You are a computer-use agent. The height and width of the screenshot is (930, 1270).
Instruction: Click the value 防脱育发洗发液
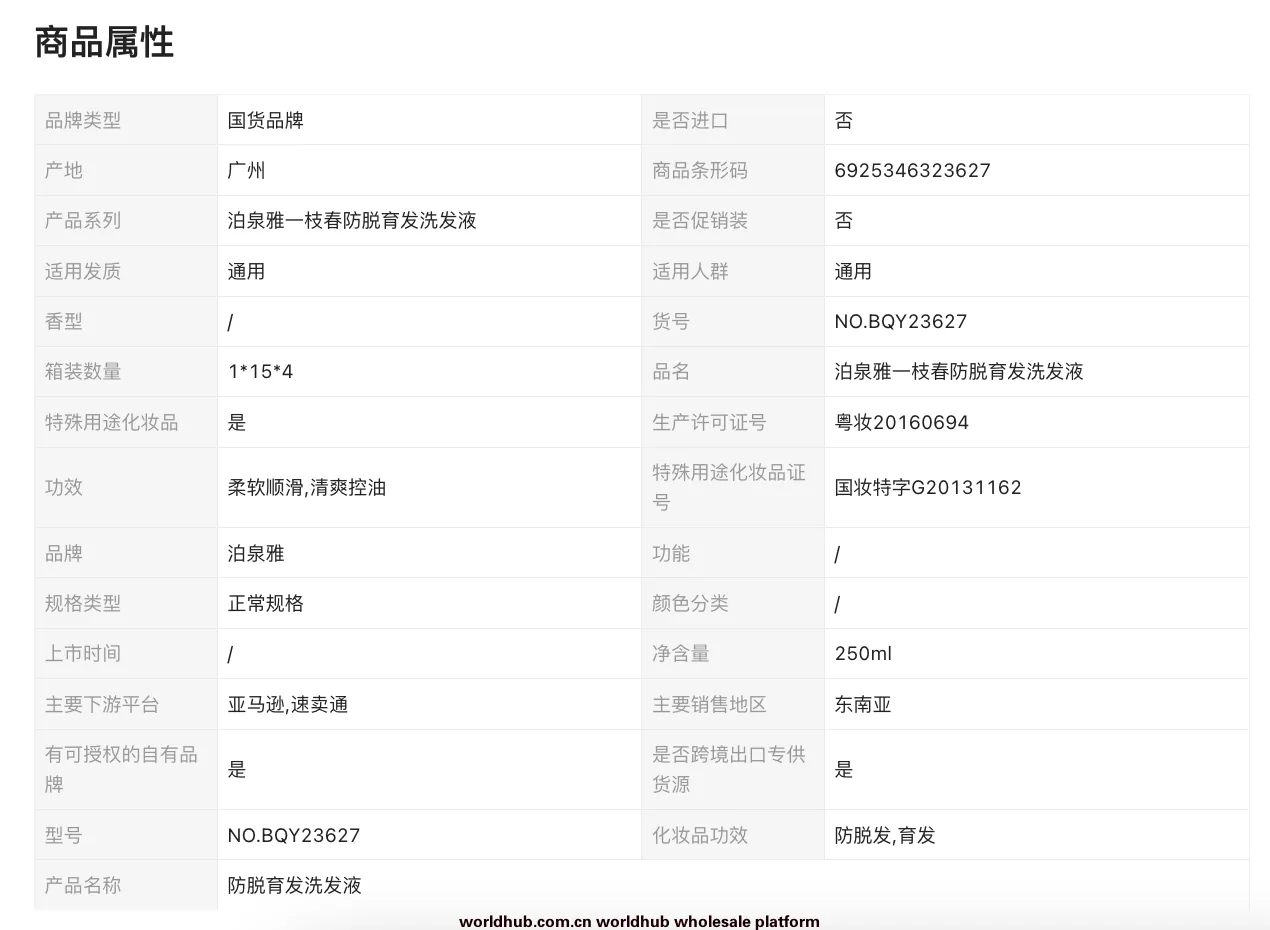coord(295,885)
